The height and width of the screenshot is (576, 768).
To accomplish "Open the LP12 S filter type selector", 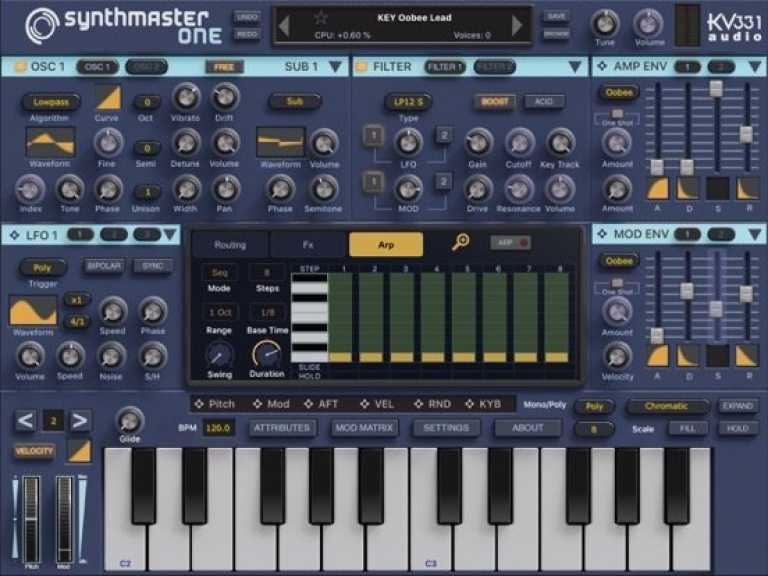I will (x=408, y=102).
